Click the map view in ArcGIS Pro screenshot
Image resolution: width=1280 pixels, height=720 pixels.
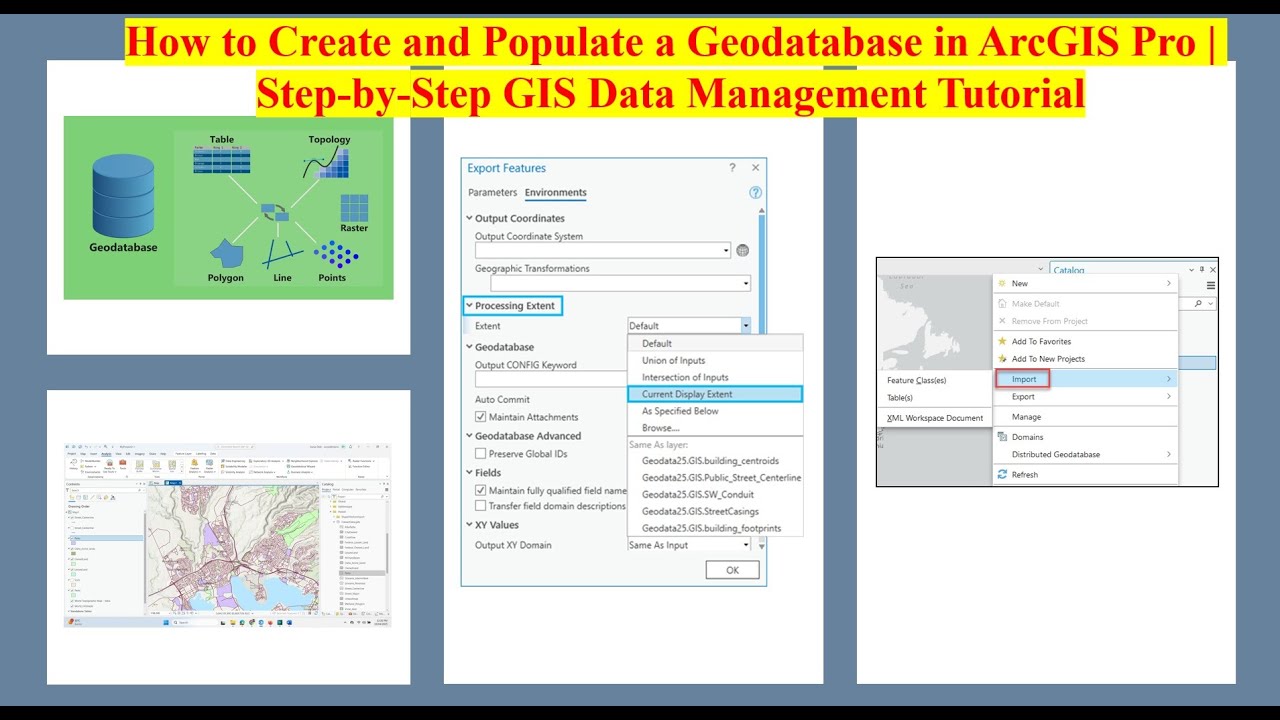(x=232, y=546)
